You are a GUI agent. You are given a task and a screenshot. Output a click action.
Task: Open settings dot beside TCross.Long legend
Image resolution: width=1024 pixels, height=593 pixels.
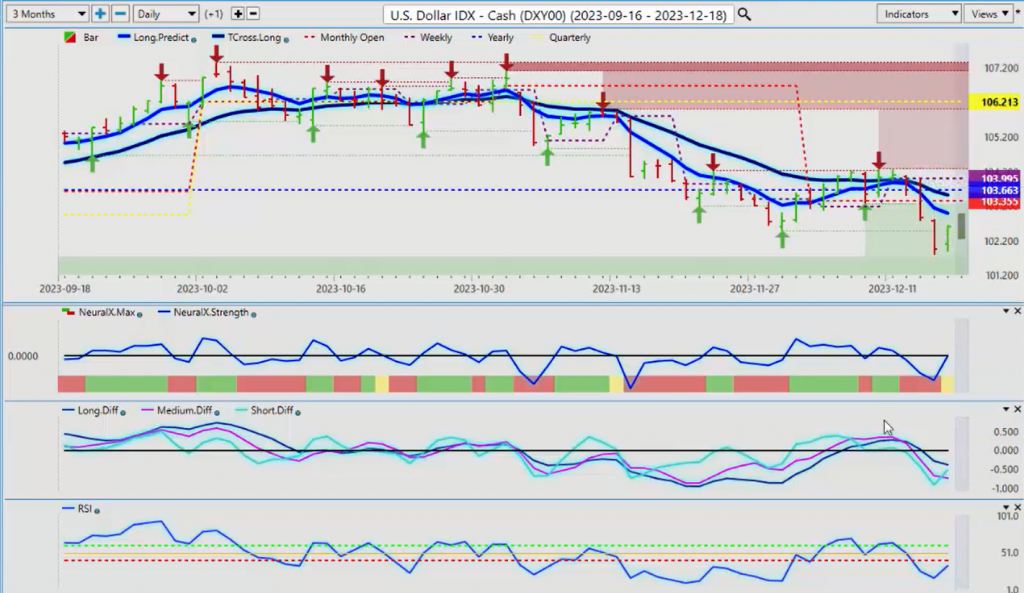pos(288,39)
